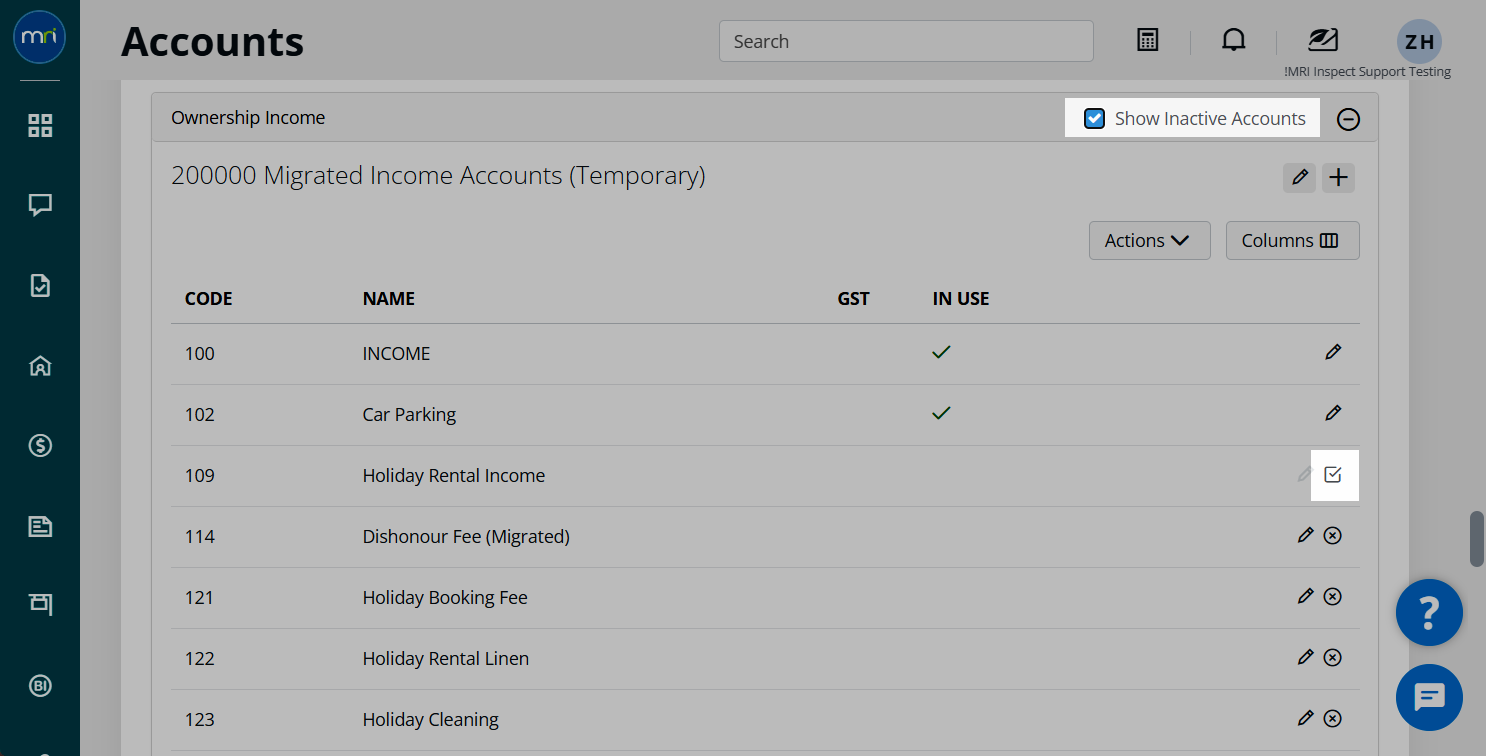Viewport: 1486px width, 756px height.
Task: Untick Show Inactive Accounts checkbox
Action: pos(1095,119)
